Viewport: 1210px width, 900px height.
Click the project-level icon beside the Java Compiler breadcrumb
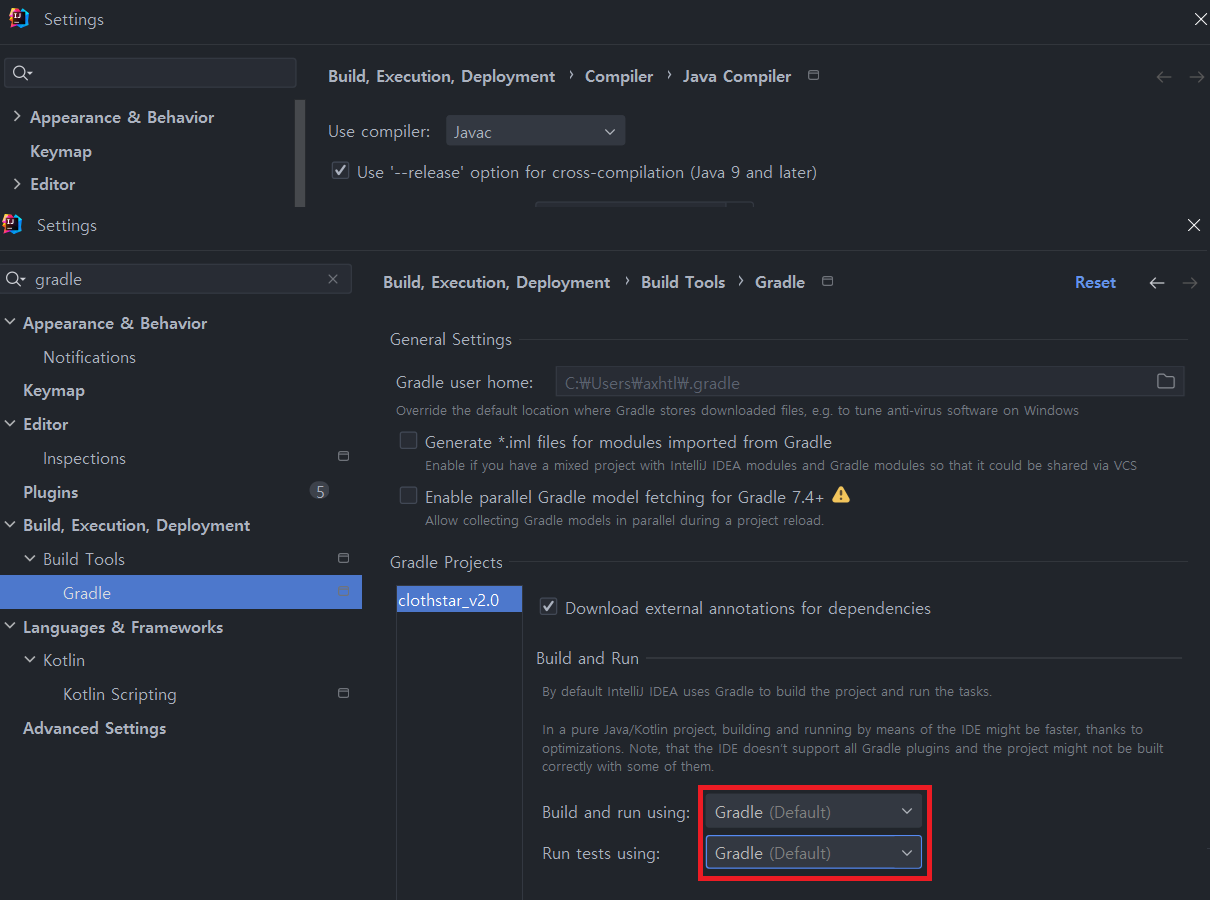click(813, 75)
